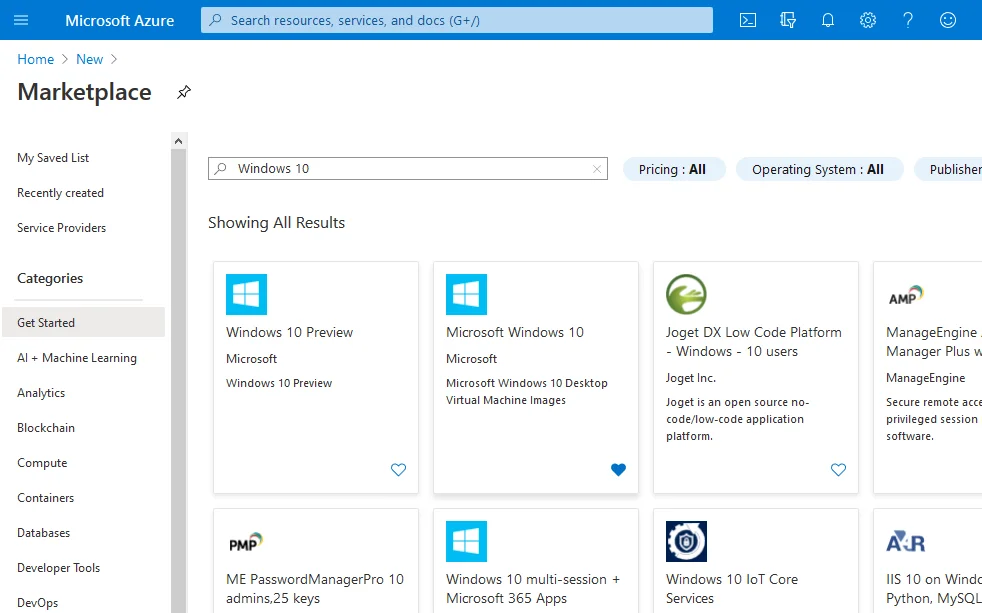Click the ManageEngine AMP logo

(906, 296)
